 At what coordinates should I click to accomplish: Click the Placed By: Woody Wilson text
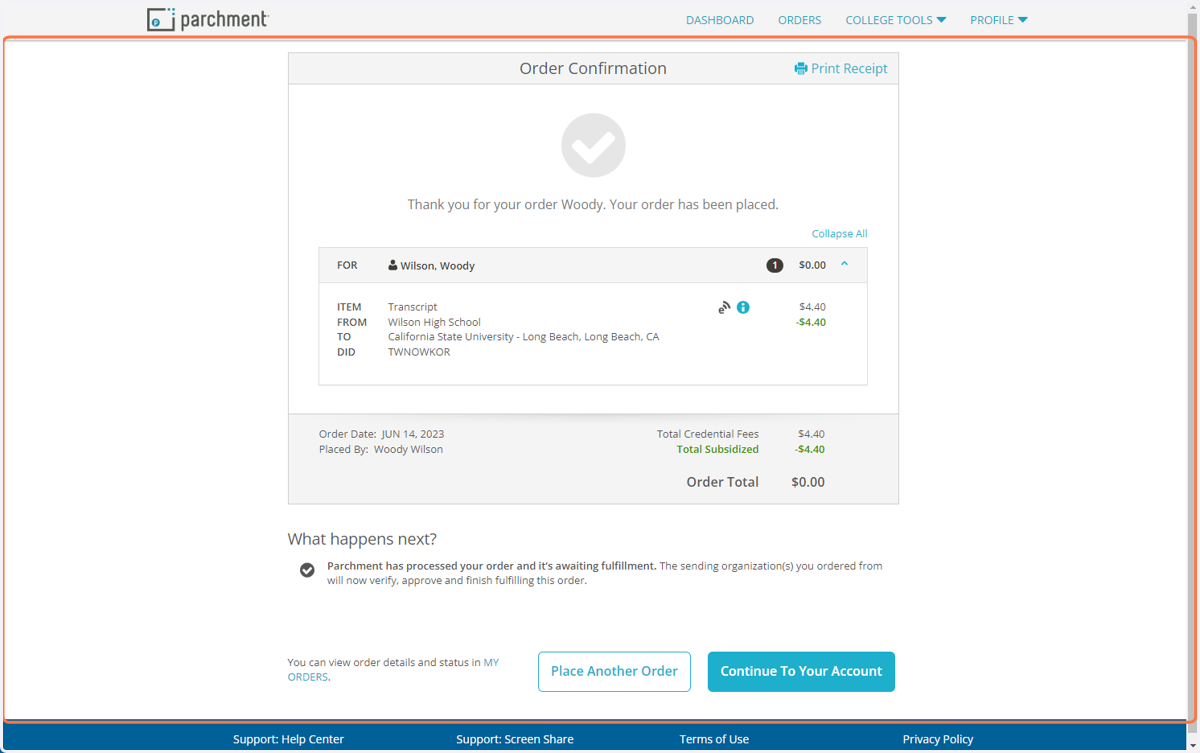pyautogui.click(x=381, y=449)
